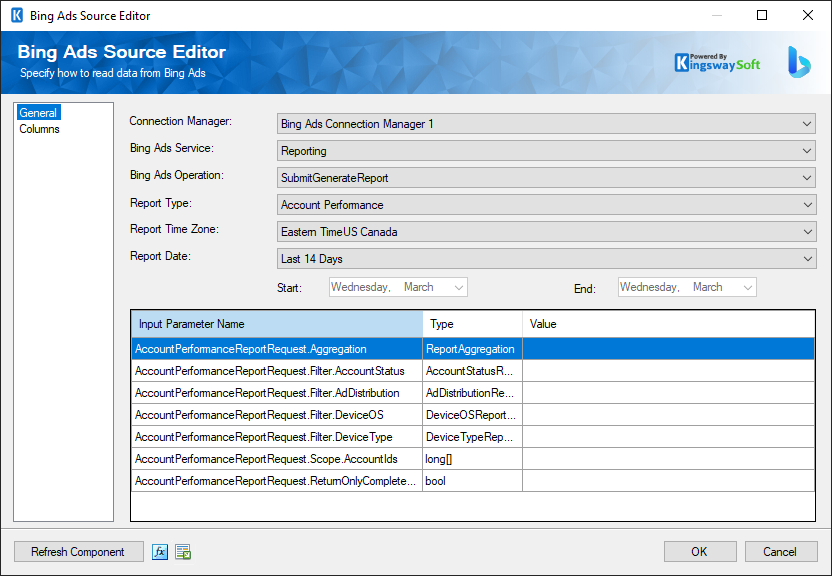Sort by the Input Parameter Name header
The width and height of the screenshot is (832, 576).
(277, 324)
